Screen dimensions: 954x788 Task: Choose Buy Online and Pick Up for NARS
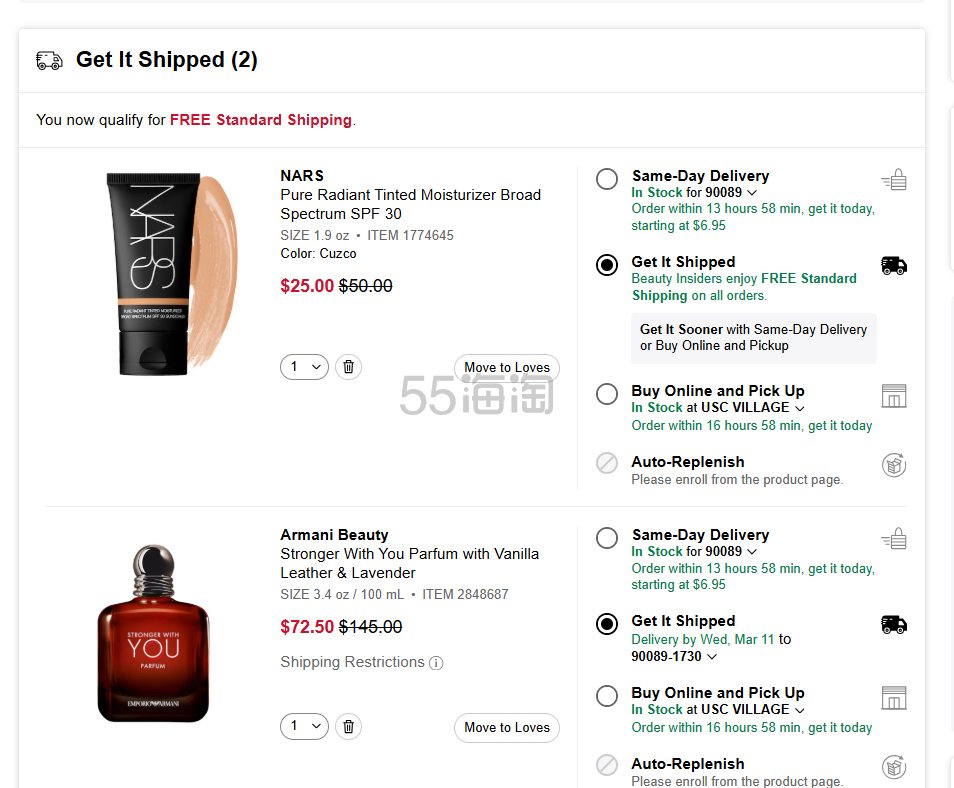tap(607, 394)
